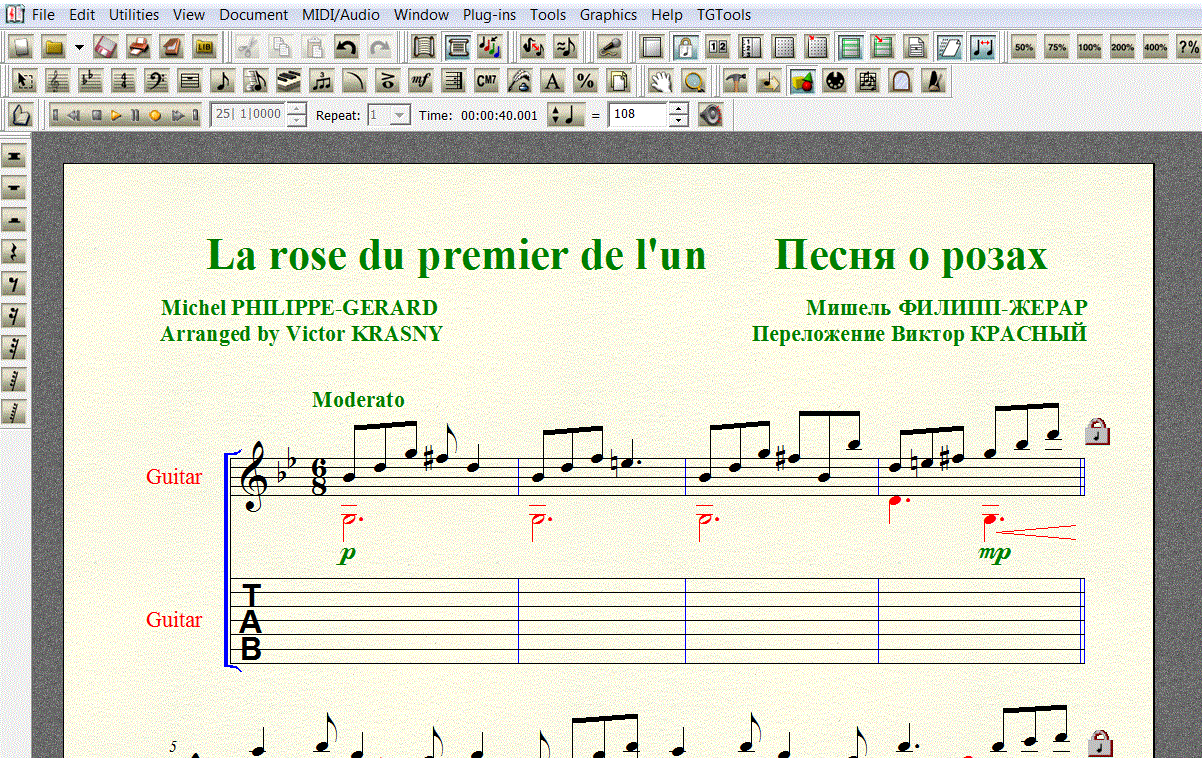Open file using the folder icon

tap(54, 47)
